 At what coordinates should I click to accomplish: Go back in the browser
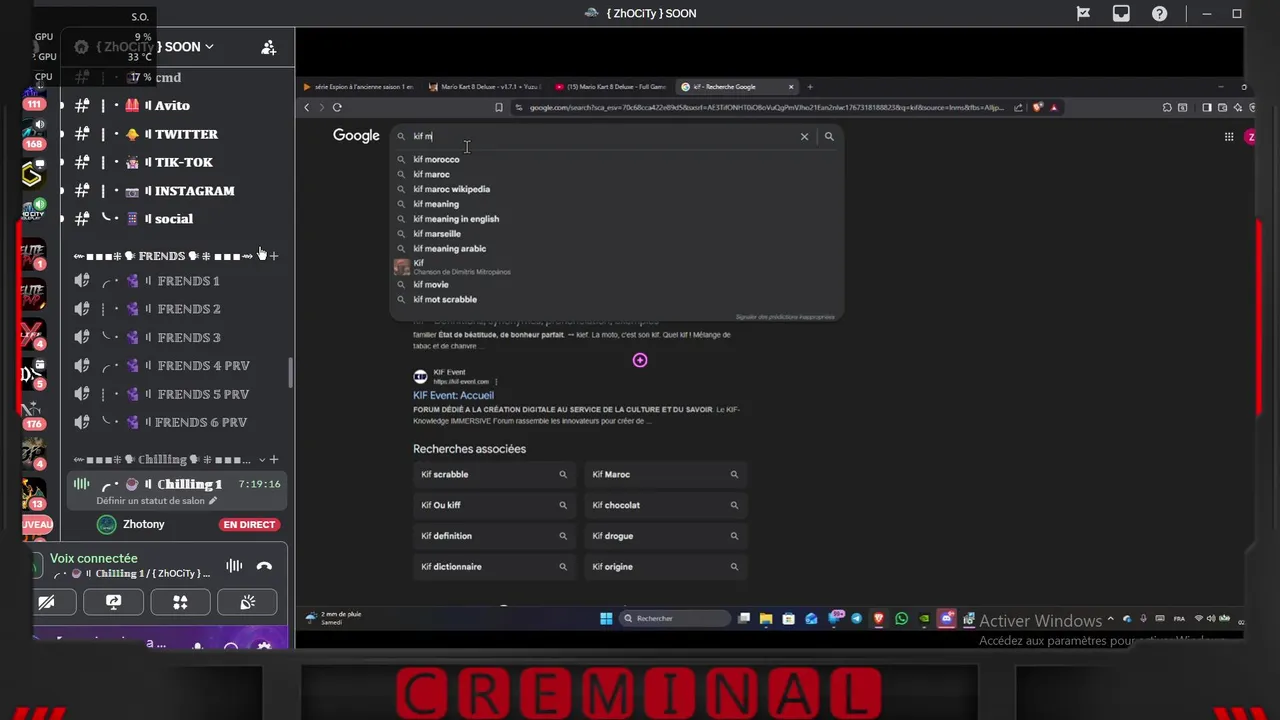(x=307, y=107)
